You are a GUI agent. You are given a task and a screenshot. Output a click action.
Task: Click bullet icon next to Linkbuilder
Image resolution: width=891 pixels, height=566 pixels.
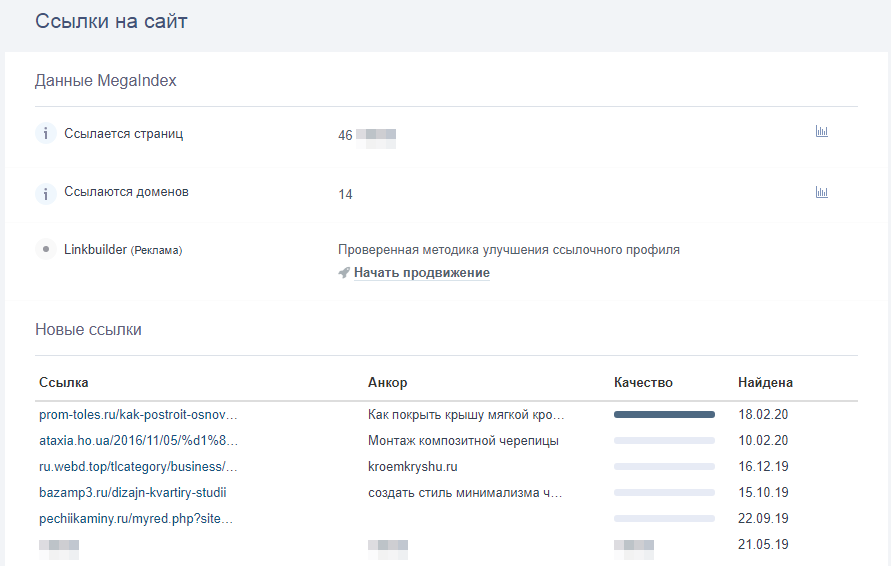(45, 249)
